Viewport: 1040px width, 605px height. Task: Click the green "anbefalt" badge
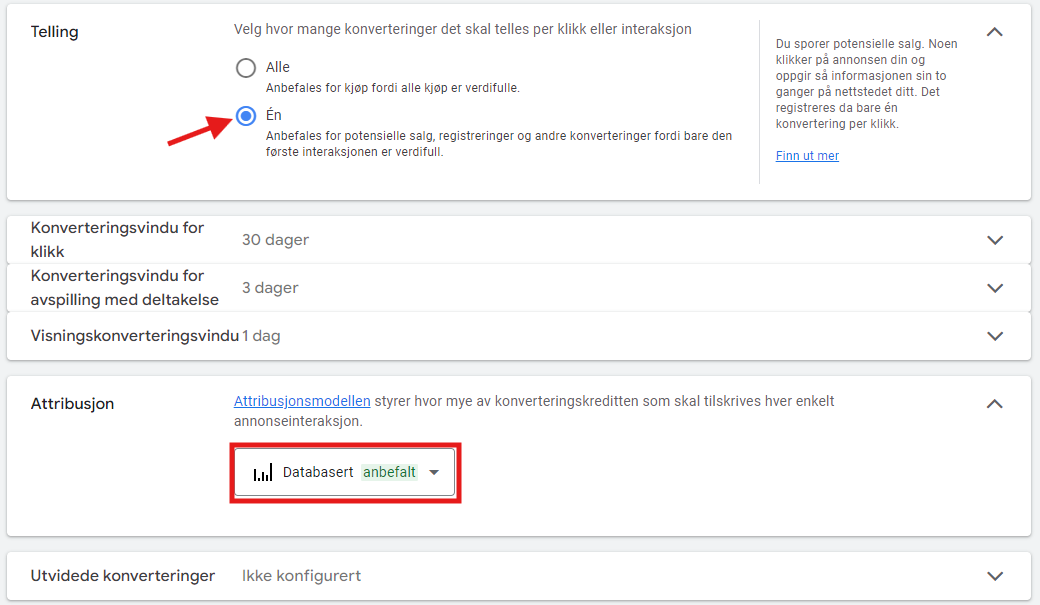coord(389,472)
